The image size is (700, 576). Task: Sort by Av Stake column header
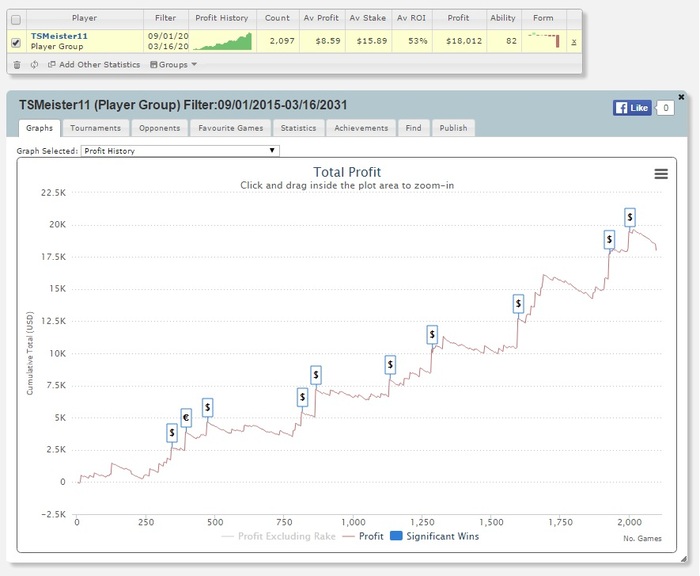[368, 18]
